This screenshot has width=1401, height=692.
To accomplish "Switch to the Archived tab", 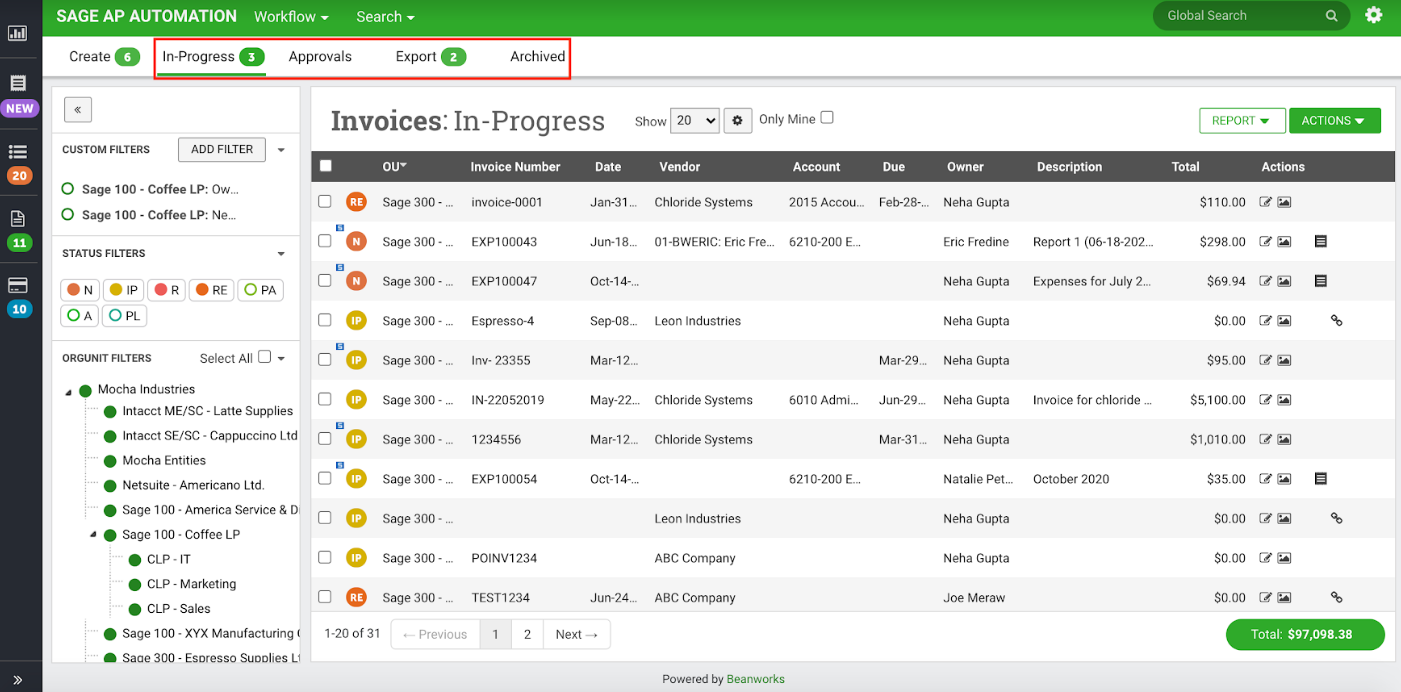I will point(538,57).
